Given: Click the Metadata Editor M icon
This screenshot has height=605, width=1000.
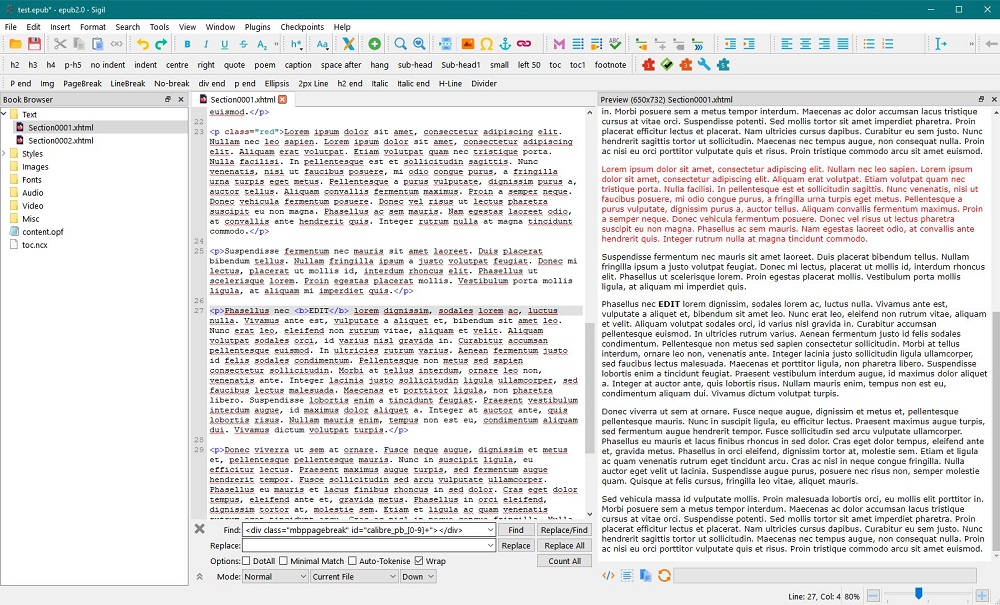Looking at the screenshot, I should tap(559, 44).
